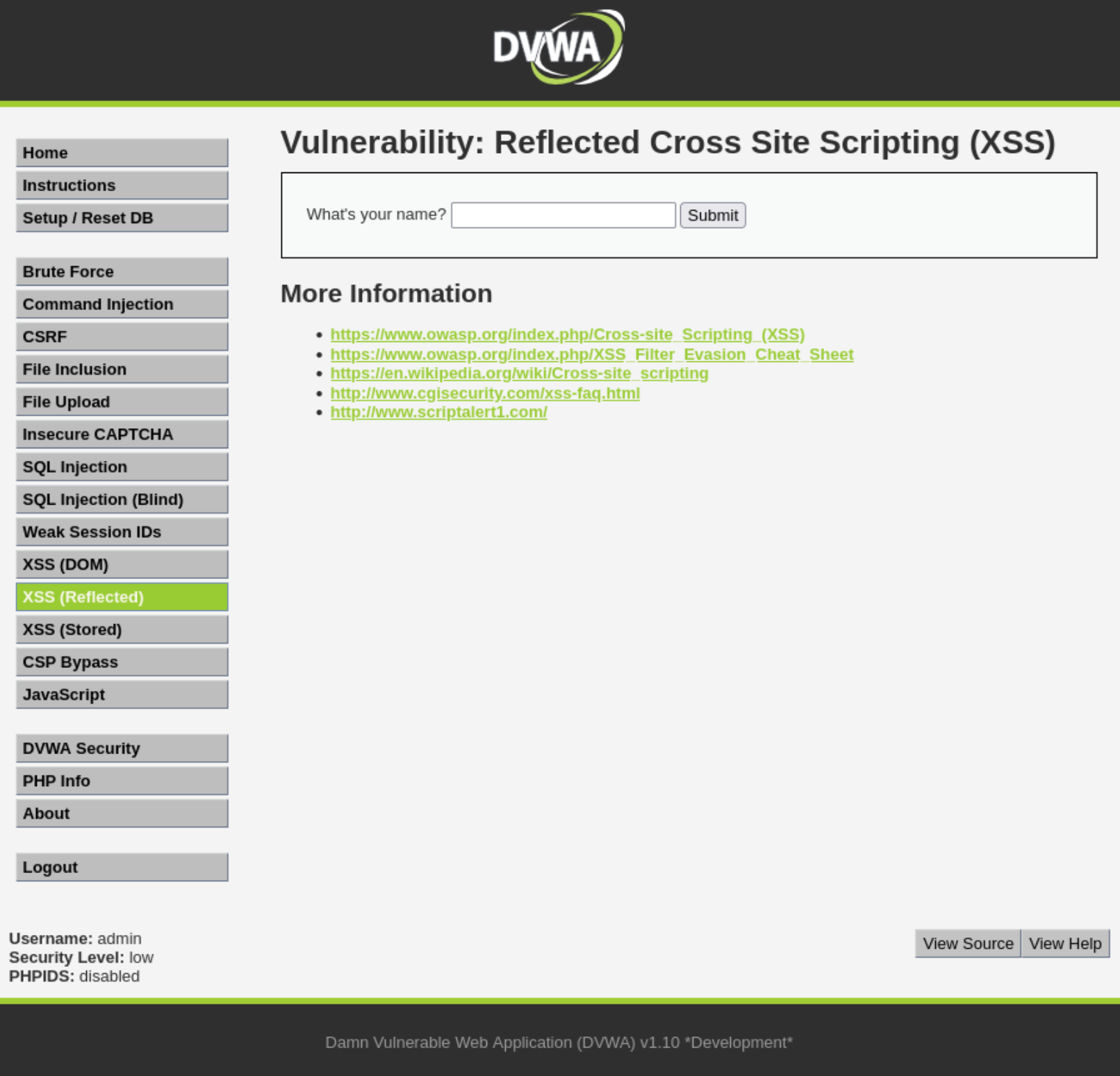Open the XSS (DOM) page
The width and height of the screenshot is (1120, 1076).
(122, 565)
